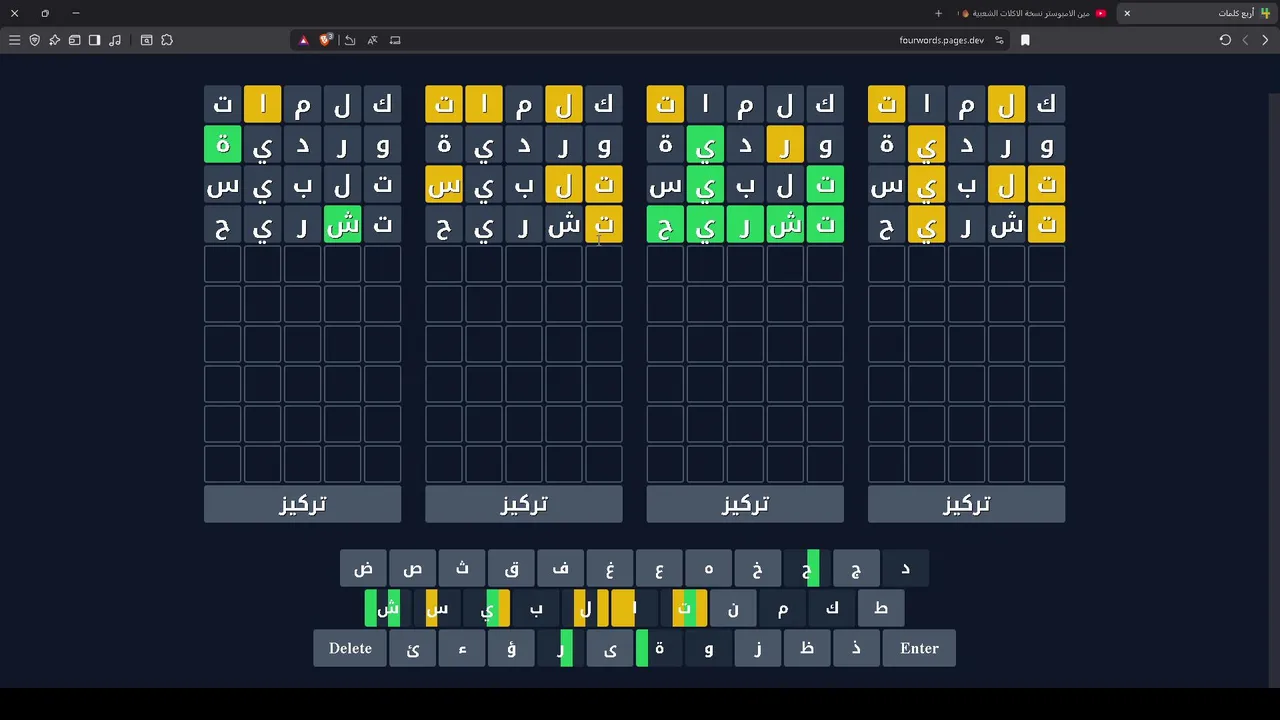Image resolution: width=1280 pixels, height=720 pixels.
Task: Tap the ك key on the keyboard
Action: (831, 608)
